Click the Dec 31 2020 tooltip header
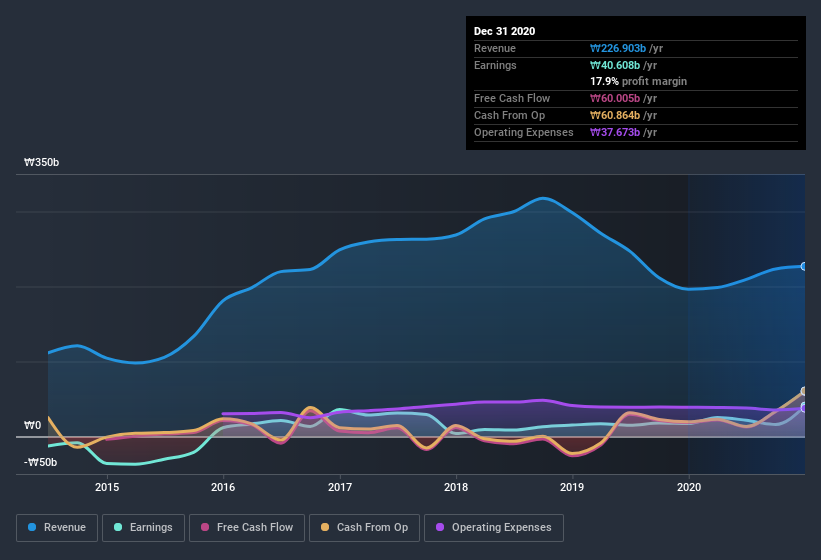The height and width of the screenshot is (560, 821). [504, 31]
